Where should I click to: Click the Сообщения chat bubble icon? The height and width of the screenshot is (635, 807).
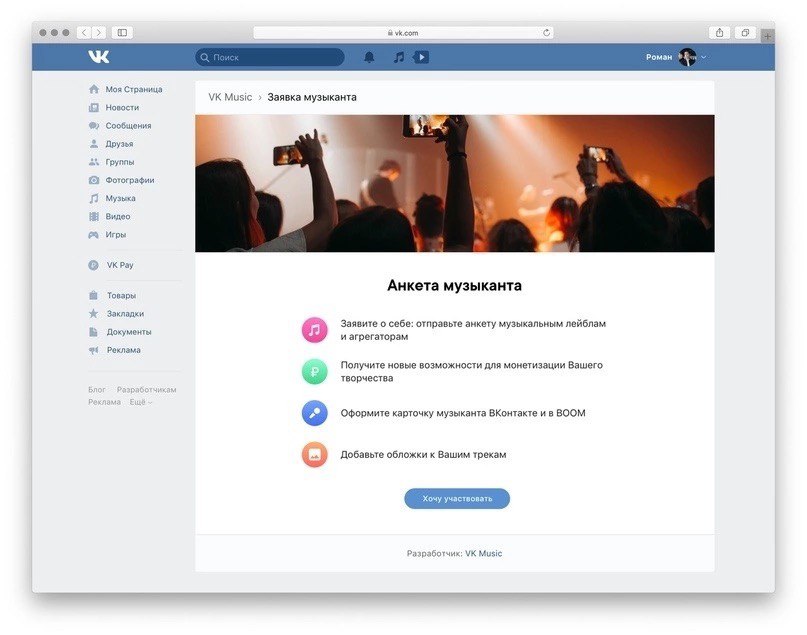(x=94, y=126)
